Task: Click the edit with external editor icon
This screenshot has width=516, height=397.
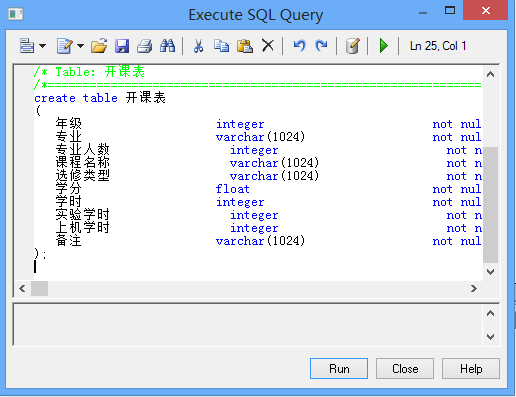Action: [x=65, y=46]
